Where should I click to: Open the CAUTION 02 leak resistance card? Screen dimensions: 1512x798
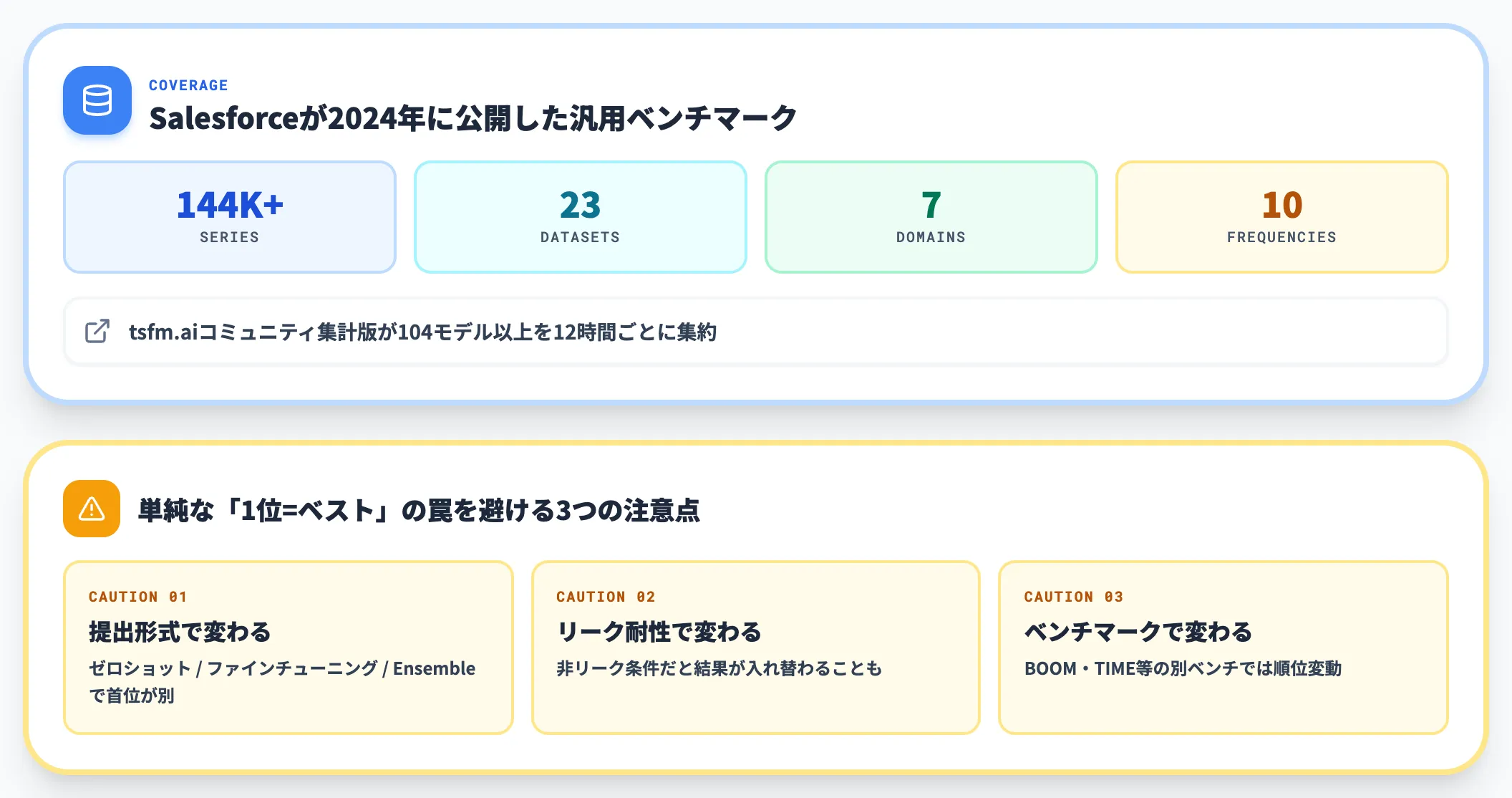(756, 648)
